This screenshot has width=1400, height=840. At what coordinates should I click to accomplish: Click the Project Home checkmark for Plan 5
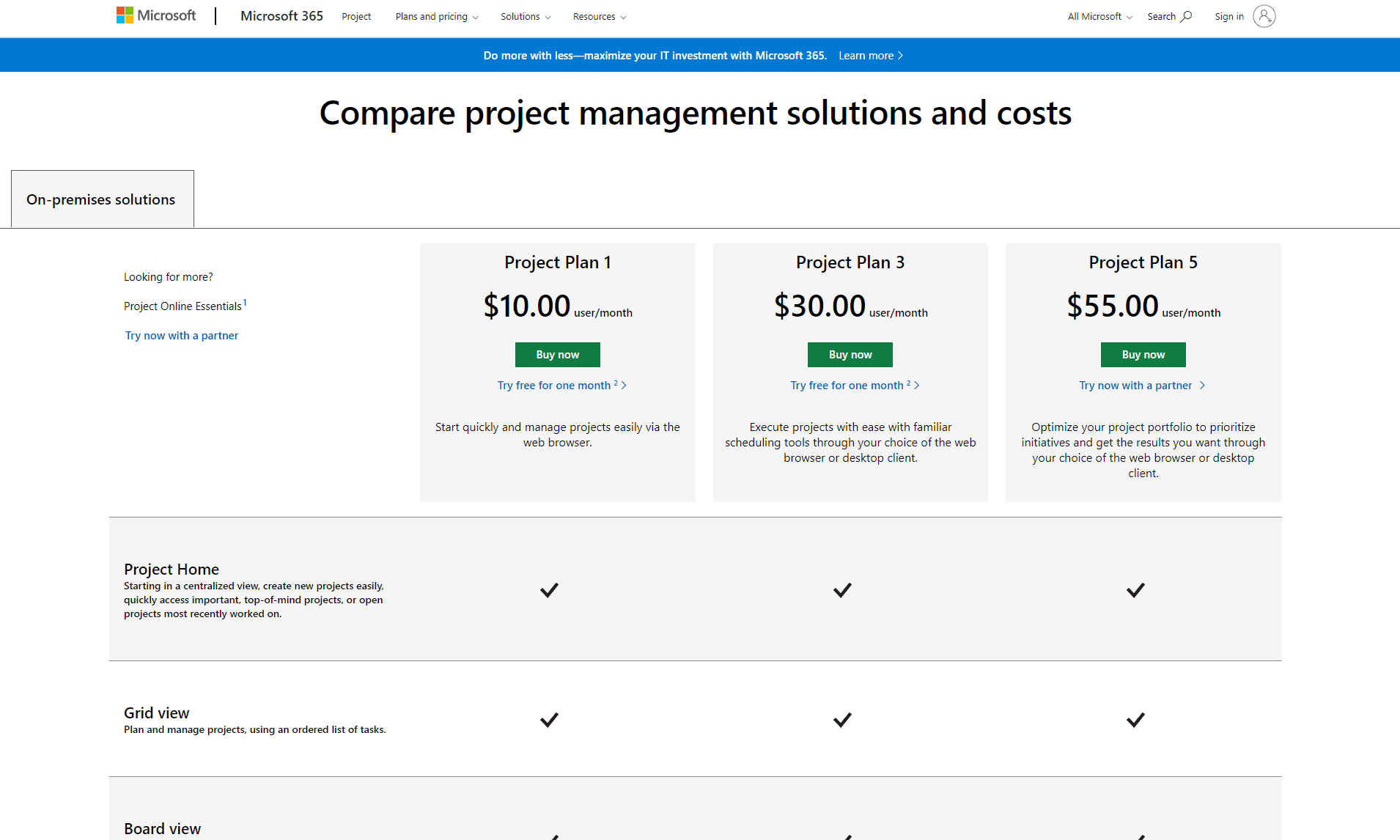click(1135, 590)
